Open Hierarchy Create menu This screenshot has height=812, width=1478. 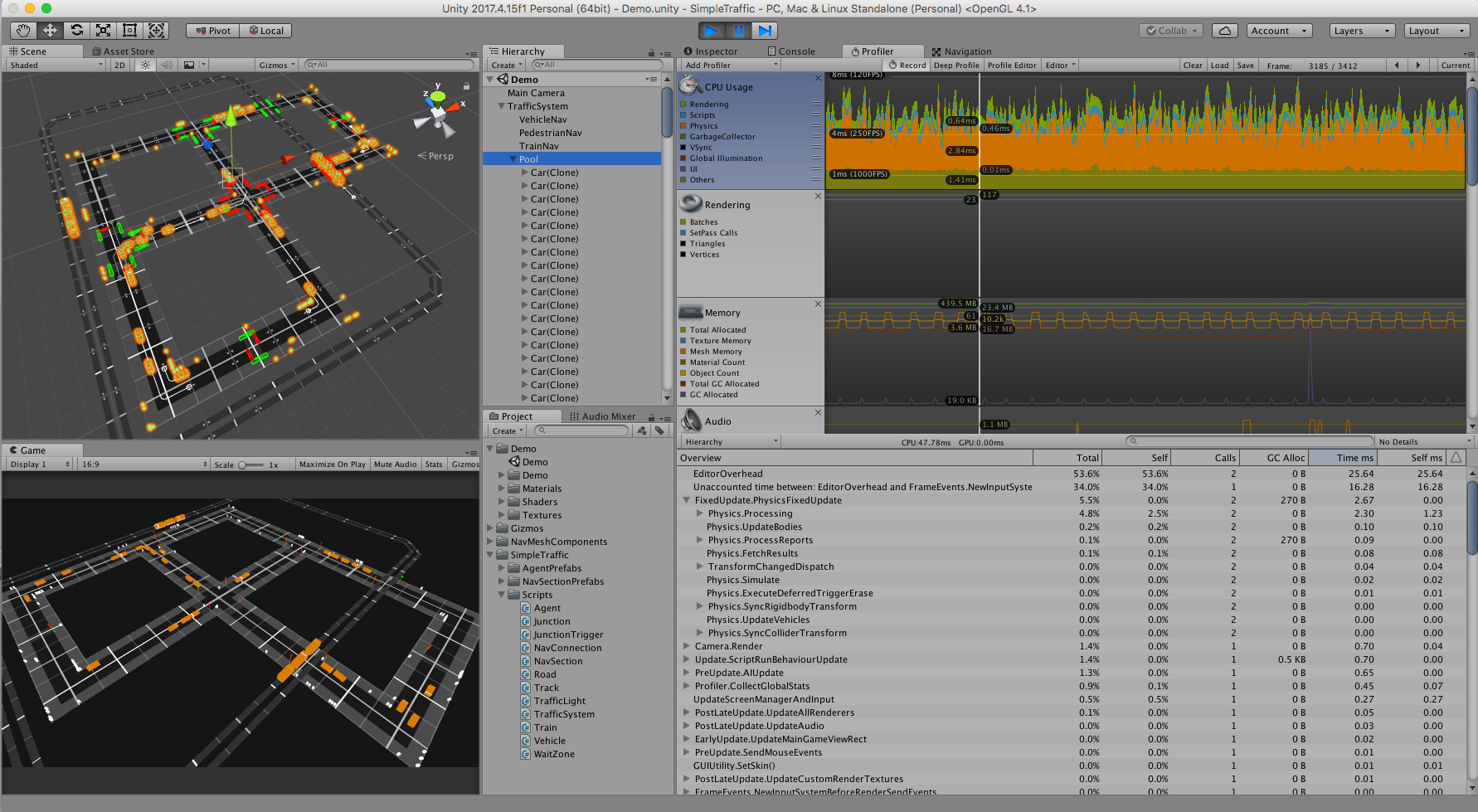pos(507,65)
